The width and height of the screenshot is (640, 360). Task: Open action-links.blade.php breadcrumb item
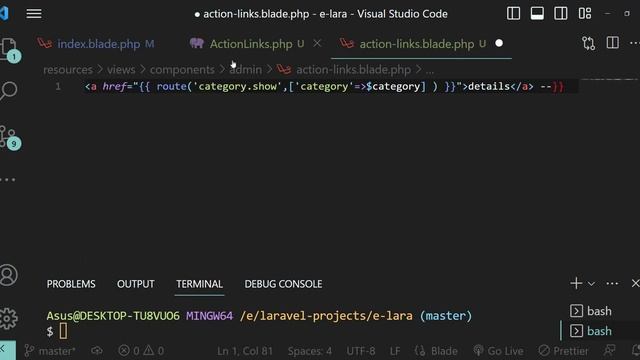coord(353,70)
